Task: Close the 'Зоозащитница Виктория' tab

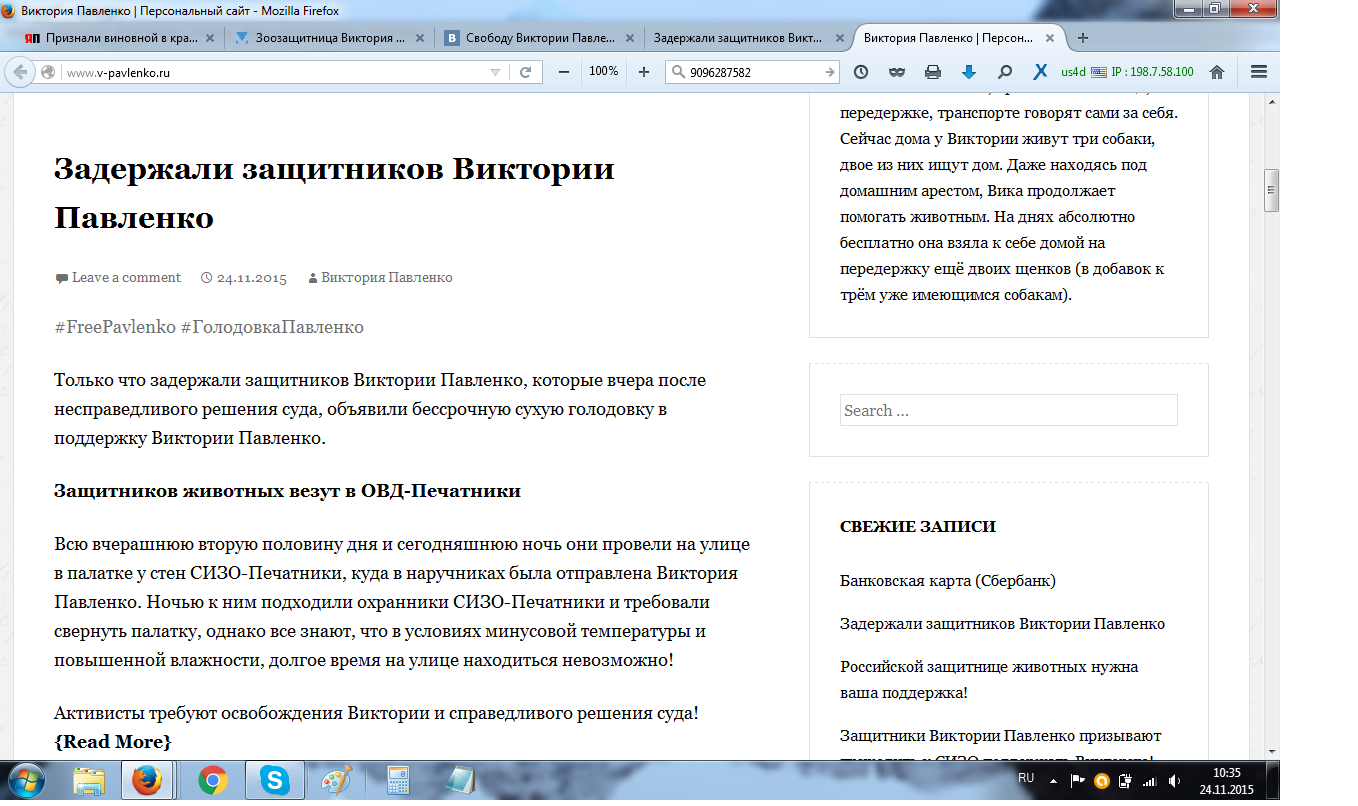Action: coord(419,38)
